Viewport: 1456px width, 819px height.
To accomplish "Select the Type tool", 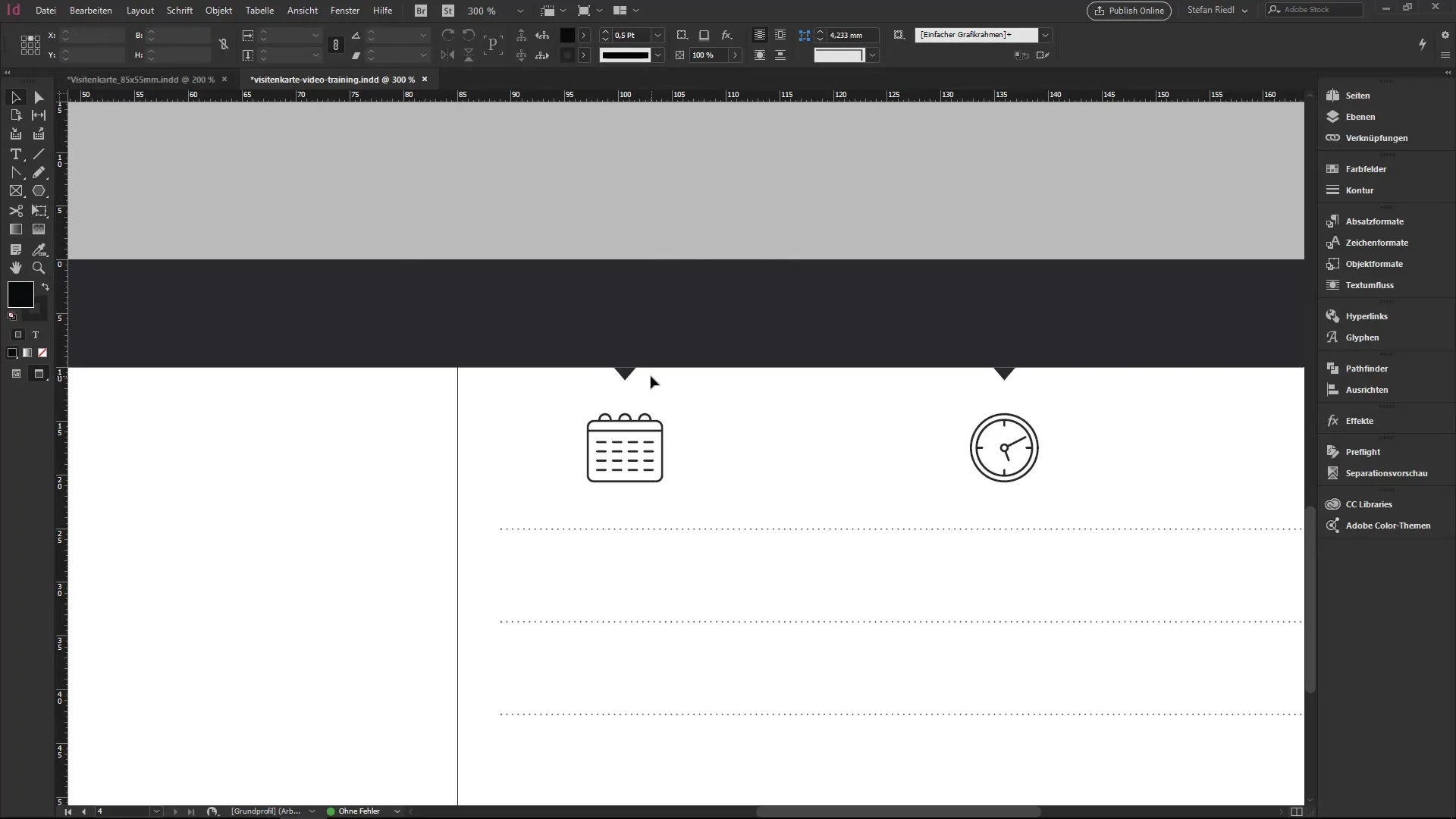I will pyautogui.click(x=15, y=154).
